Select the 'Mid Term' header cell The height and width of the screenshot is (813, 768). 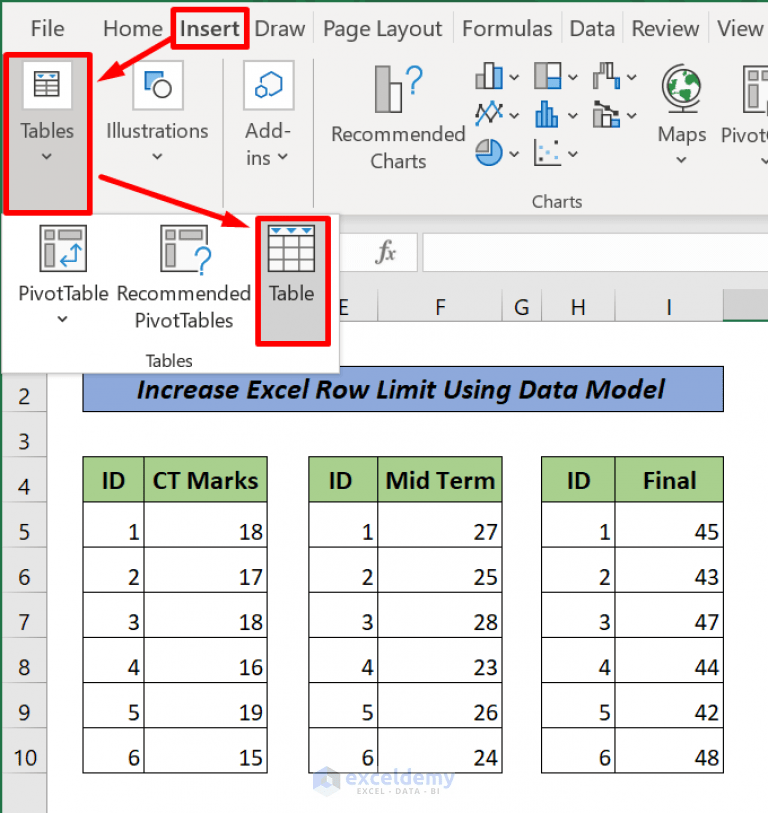[440, 480]
